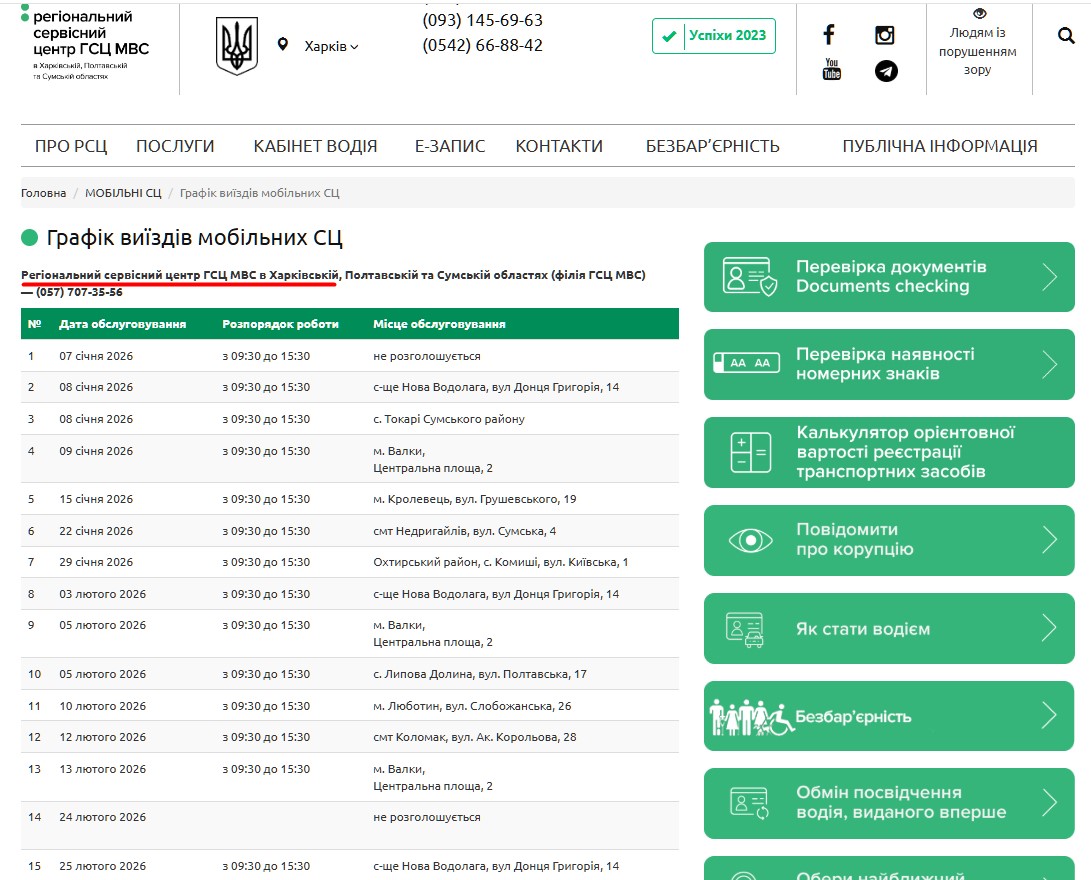Viewport: 1091px width, 880px height.
Task: Click the location pin icon near Харків
Action: pyautogui.click(x=282, y=45)
